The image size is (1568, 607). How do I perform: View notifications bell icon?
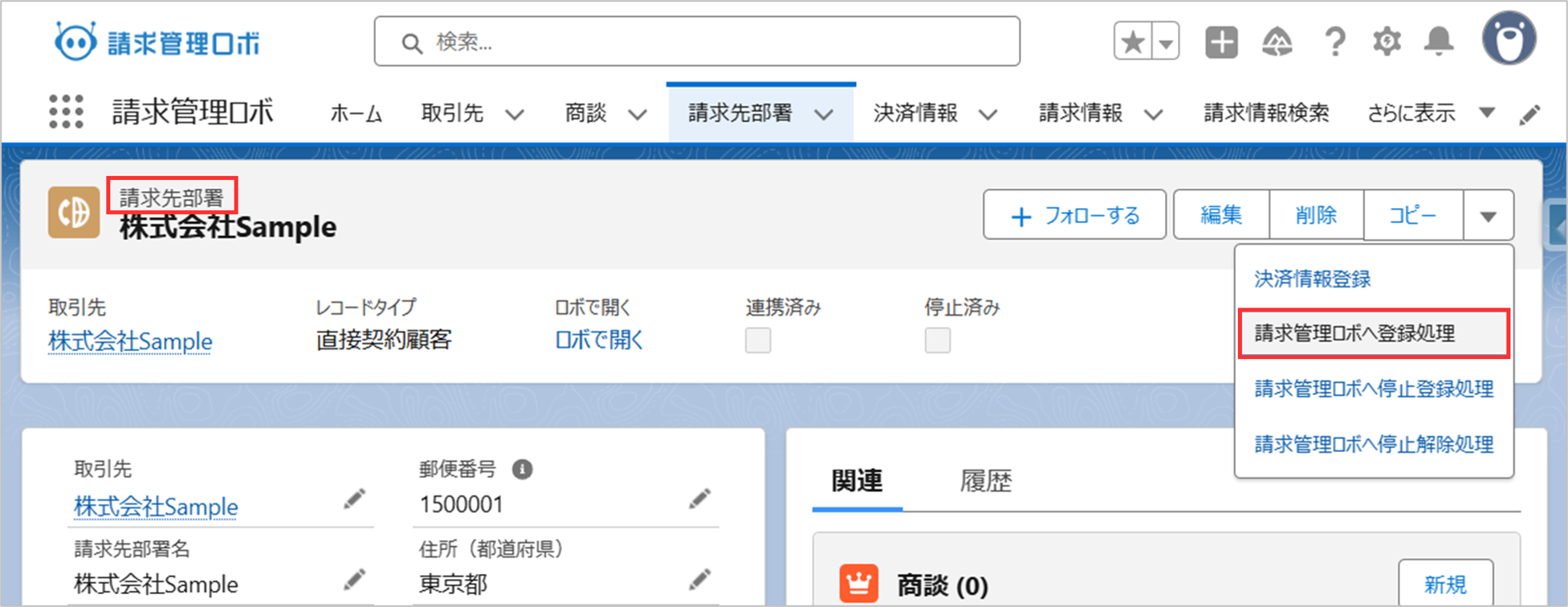point(1439,42)
